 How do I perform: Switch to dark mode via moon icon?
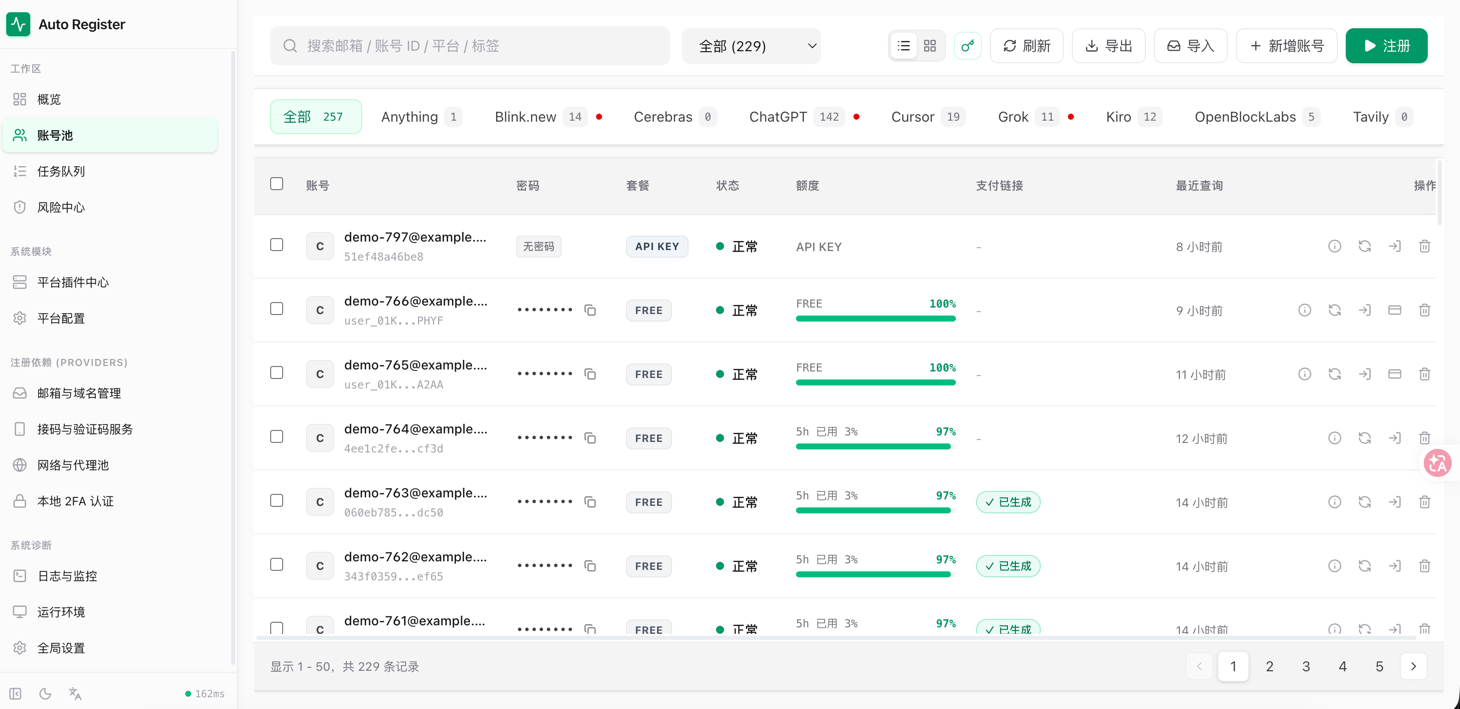pyautogui.click(x=45, y=693)
